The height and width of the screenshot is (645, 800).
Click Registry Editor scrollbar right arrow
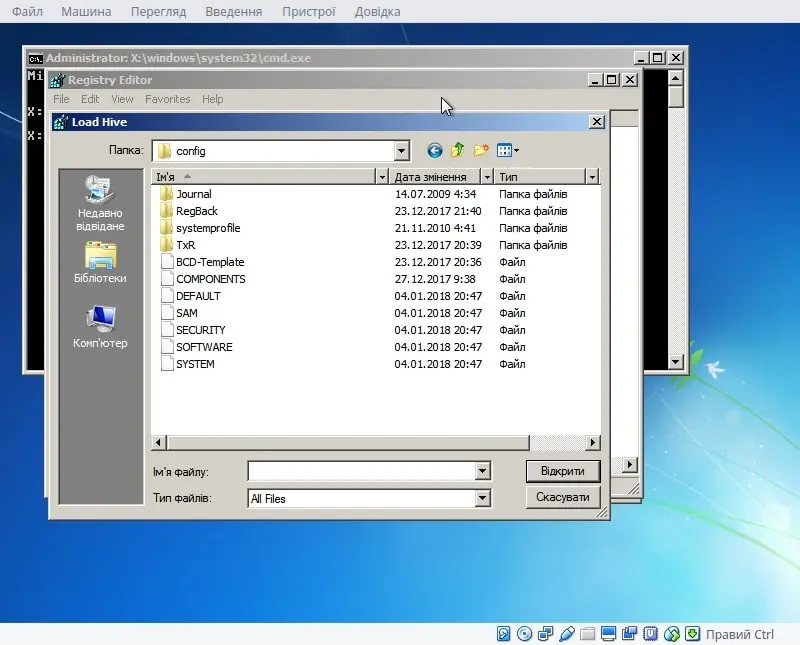click(x=630, y=465)
